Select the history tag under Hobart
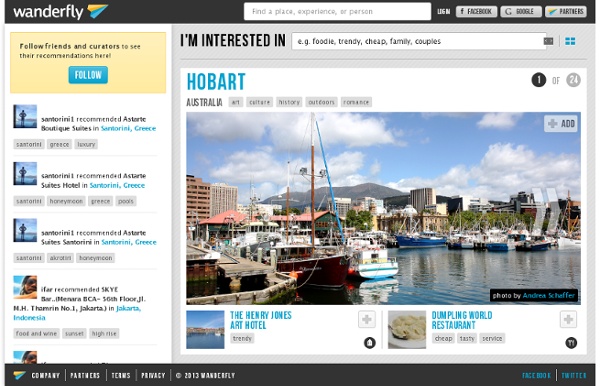Image resolution: width=600 pixels, height=386 pixels. 289,102
